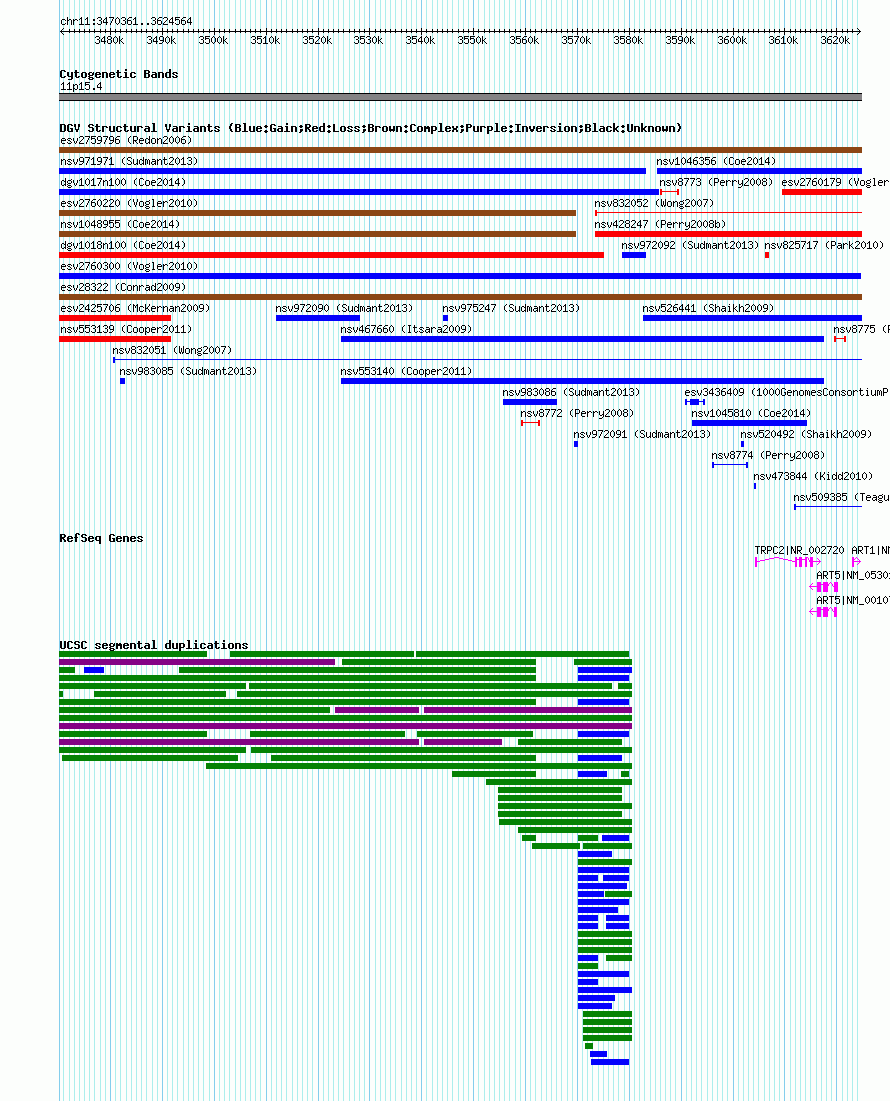Select the nsv8772 (Perry2008) variant
The height and width of the screenshot is (1101, 890).
(577, 414)
